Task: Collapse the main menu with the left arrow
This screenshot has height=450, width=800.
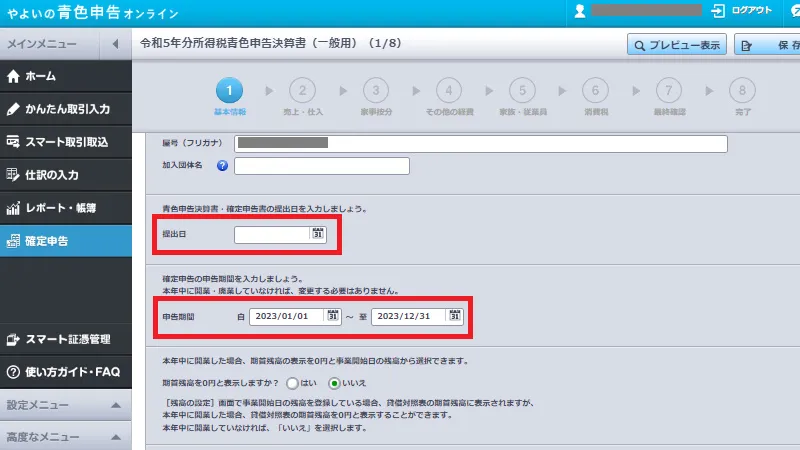Action: [115, 44]
